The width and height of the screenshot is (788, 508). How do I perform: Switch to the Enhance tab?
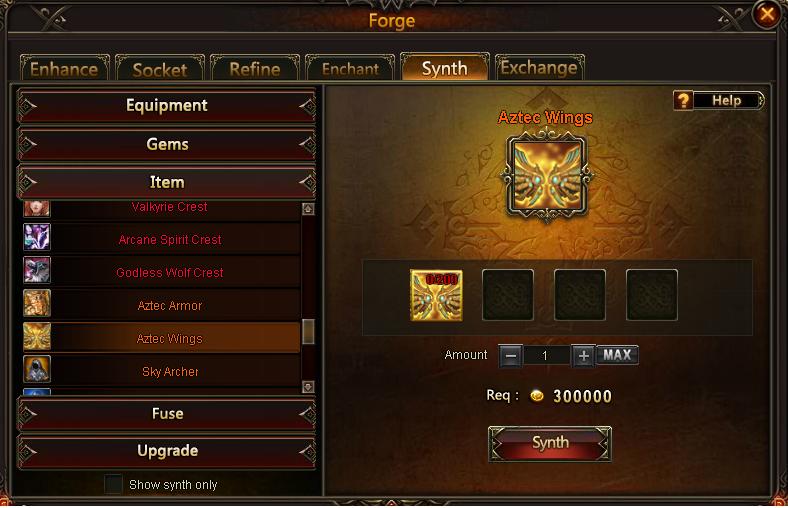pyautogui.click(x=64, y=68)
